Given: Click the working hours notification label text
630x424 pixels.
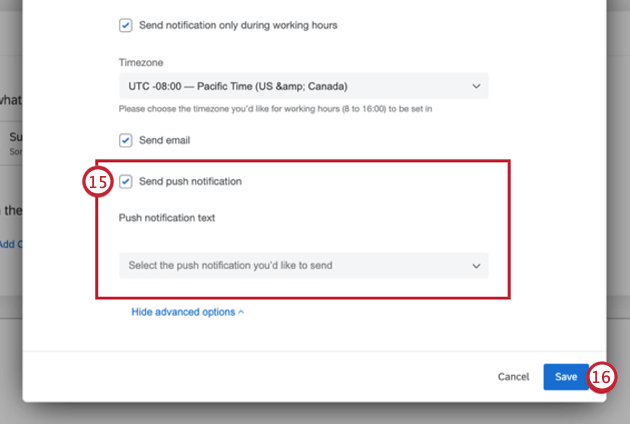Looking at the screenshot, I should [238, 25].
